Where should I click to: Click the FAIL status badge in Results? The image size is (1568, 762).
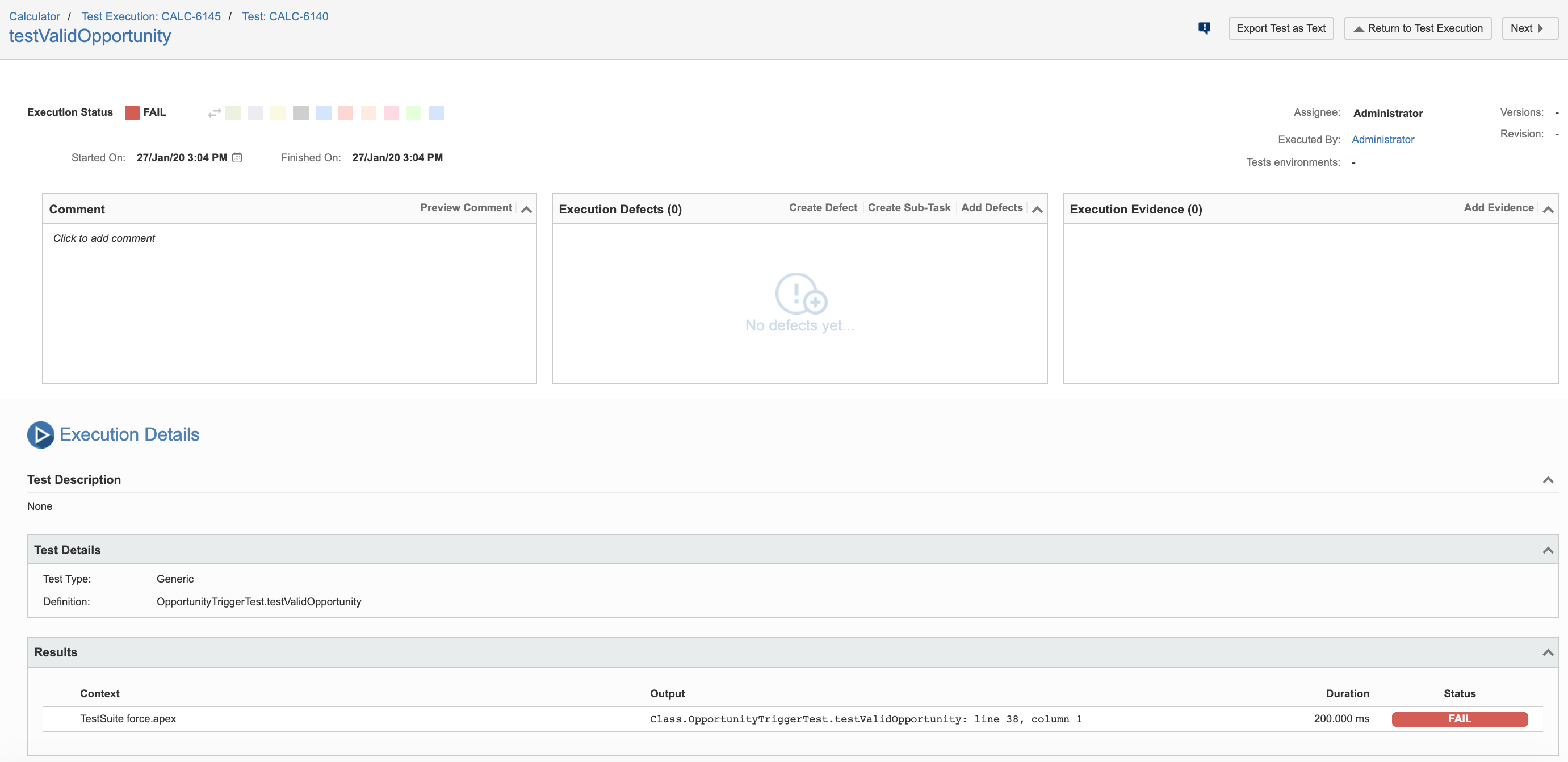click(1460, 719)
